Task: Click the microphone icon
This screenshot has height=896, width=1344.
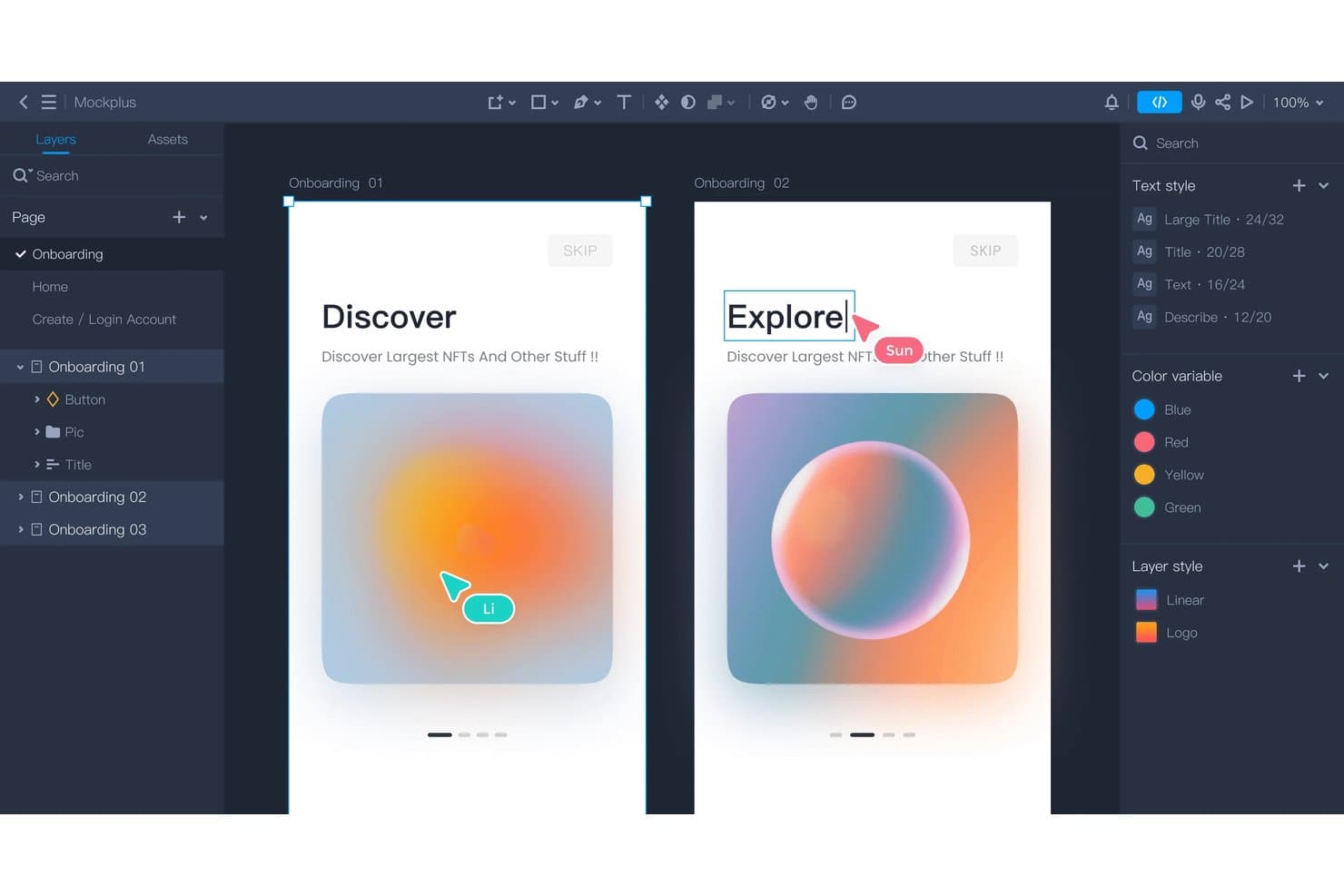Action: [x=1199, y=103]
